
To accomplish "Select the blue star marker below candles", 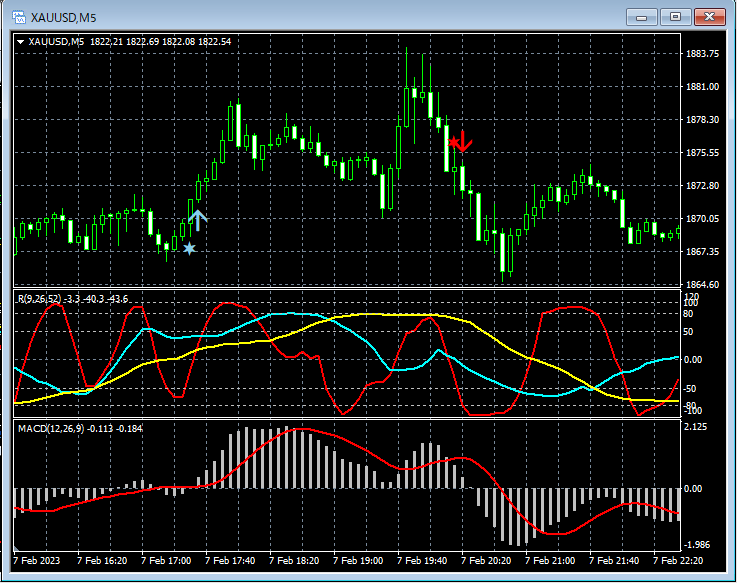I will pyautogui.click(x=189, y=248).
